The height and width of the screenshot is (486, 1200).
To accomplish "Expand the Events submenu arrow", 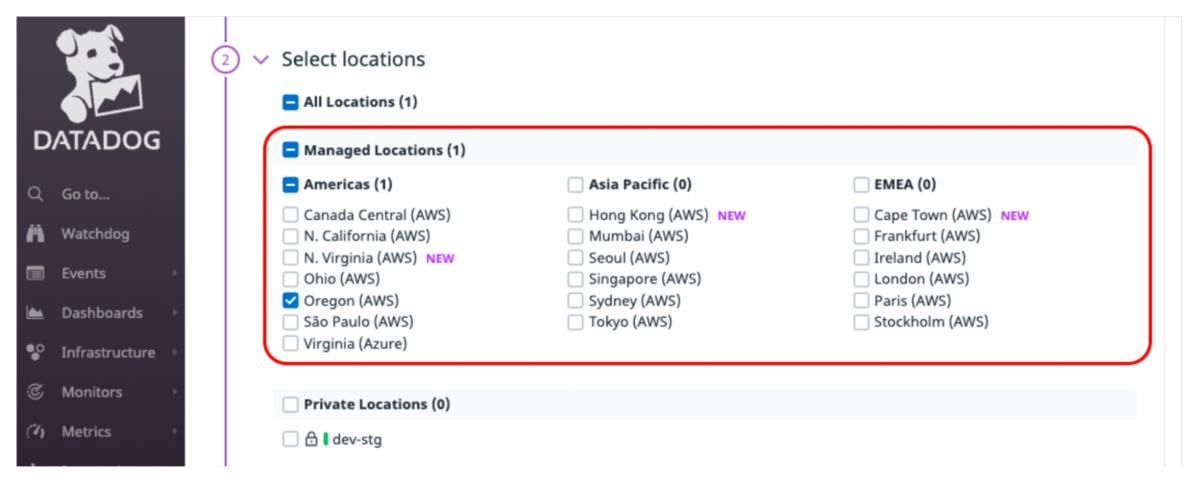I will [x=174, y=273].
